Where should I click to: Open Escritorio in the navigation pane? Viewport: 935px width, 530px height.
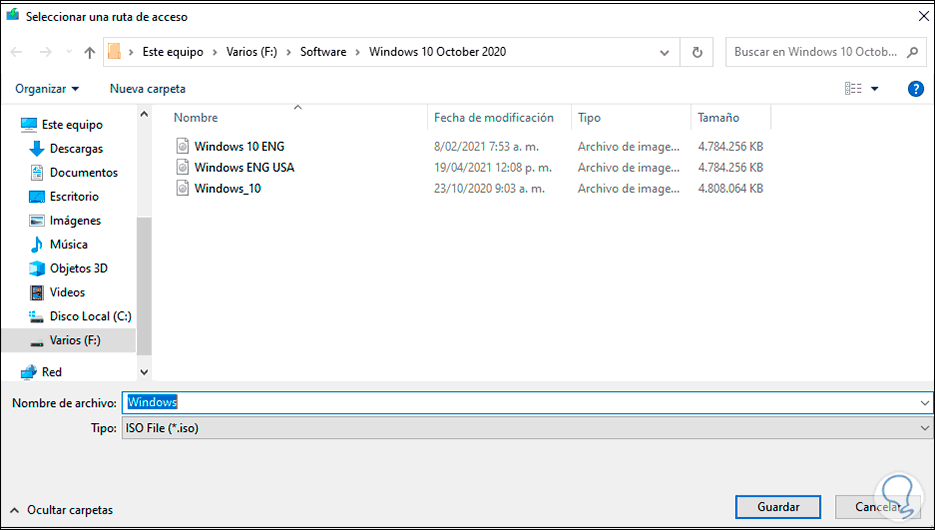tap(74, 197)
